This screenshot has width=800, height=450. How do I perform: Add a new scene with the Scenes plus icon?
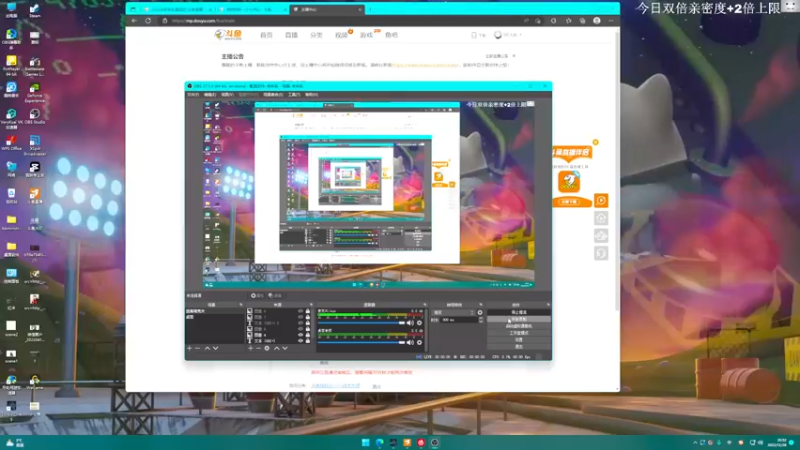[189, 348]
